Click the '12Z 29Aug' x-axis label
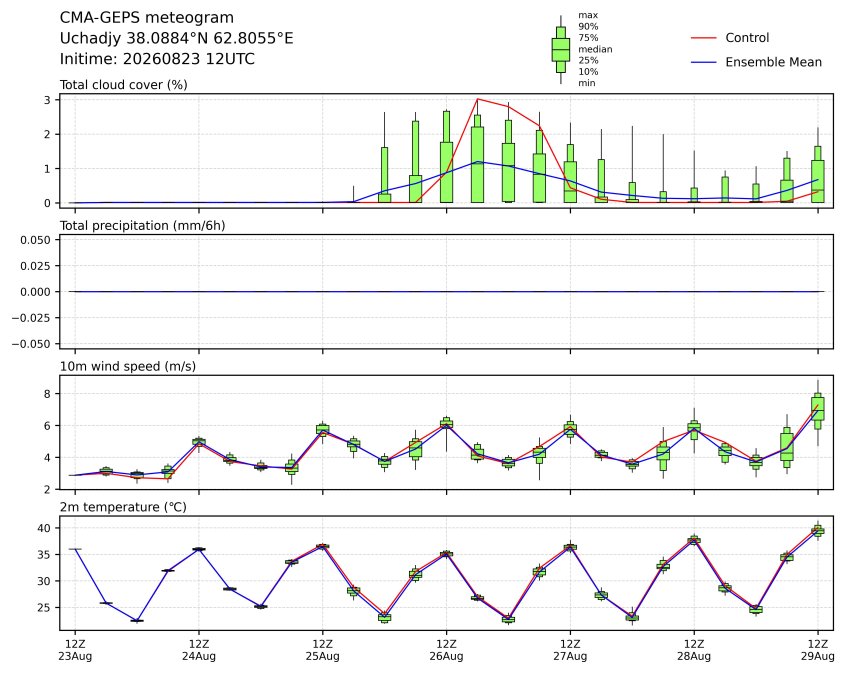 pyautogui.click(x=818, y=650)
